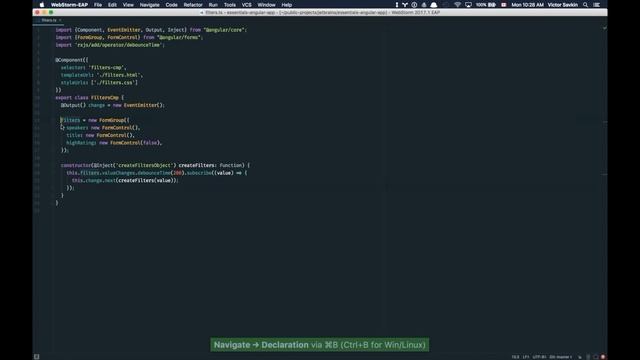Click '@angular/forms' import path
Viewport: 640px width, 360px height.
178,37
